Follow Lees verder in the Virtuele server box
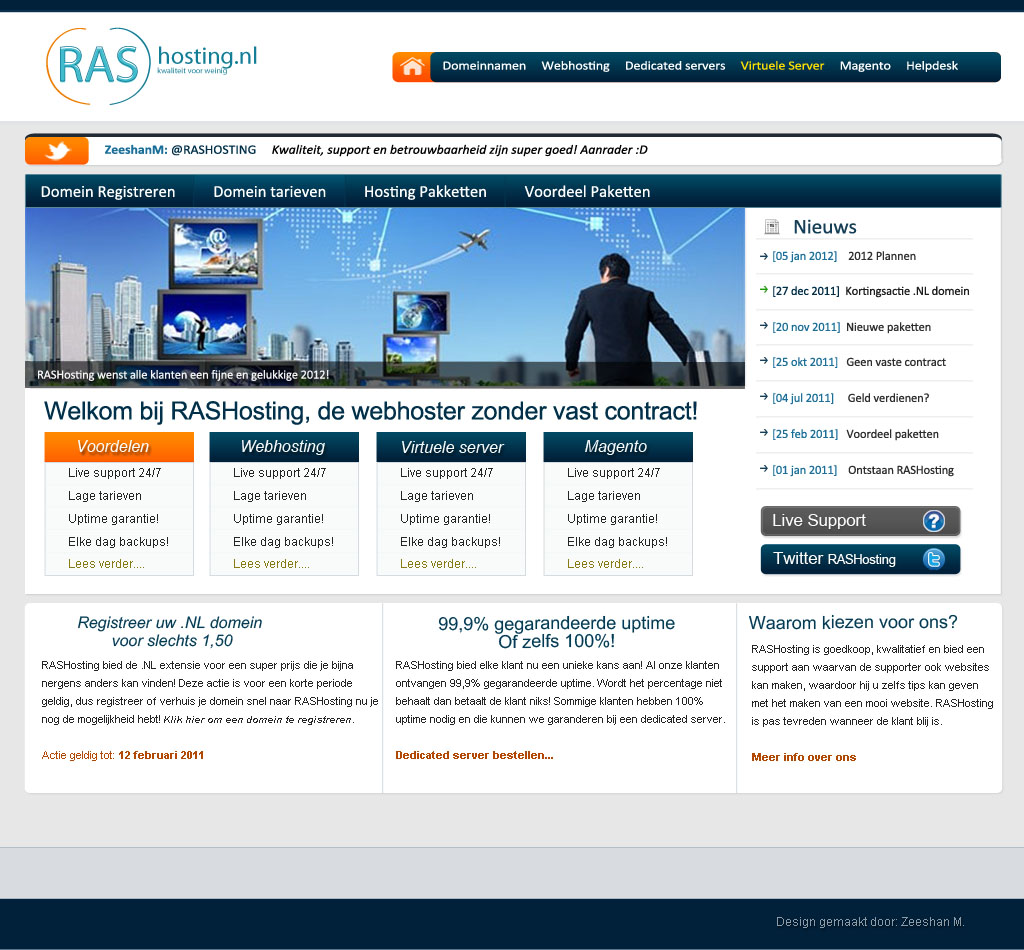The image size is (1024, 950). (x=438, y=564)
